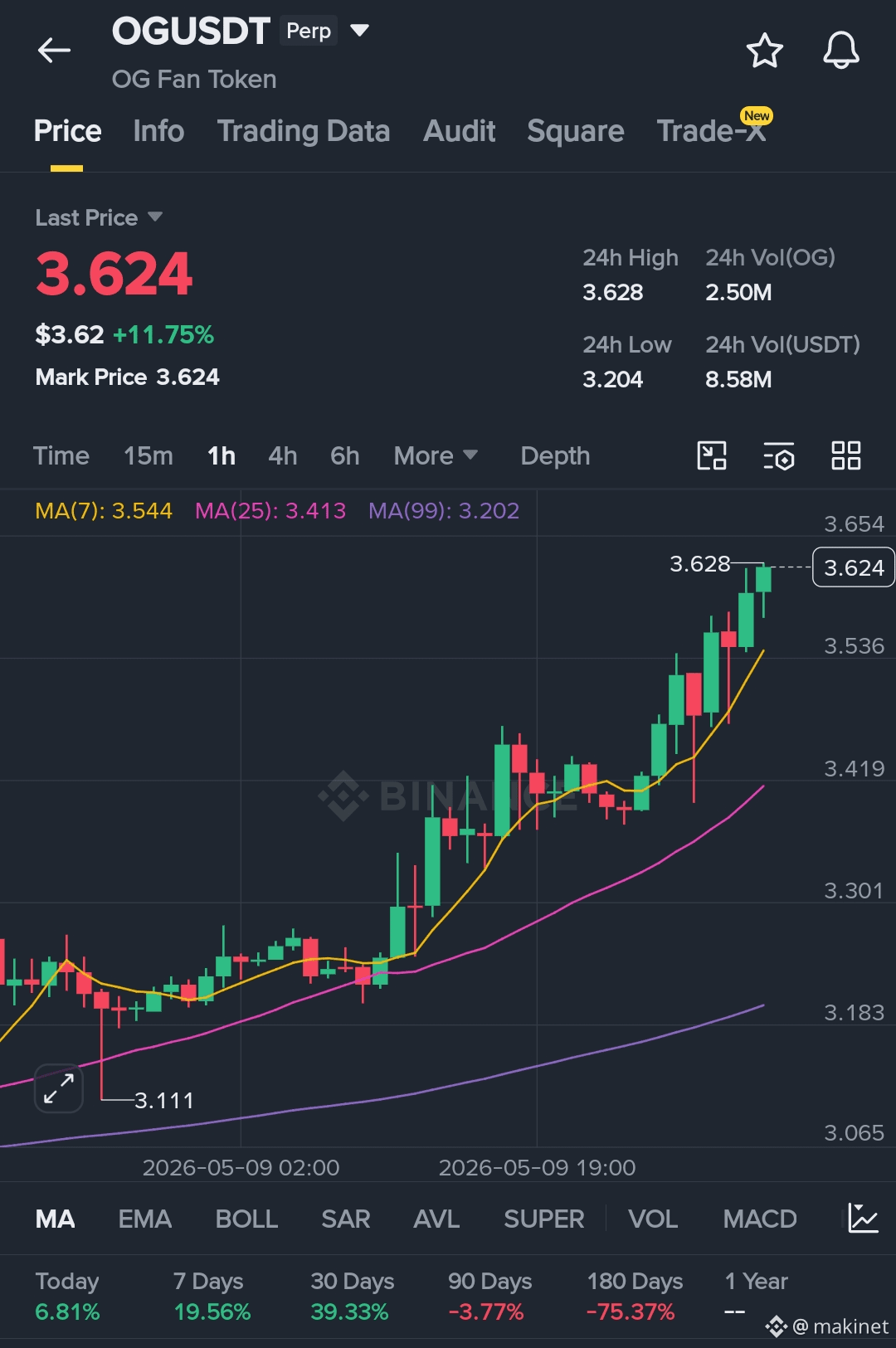Tap MA(25): 3.413 legend value
The height and width of the screenshot is (1348, 896).
tap(270, 510)
